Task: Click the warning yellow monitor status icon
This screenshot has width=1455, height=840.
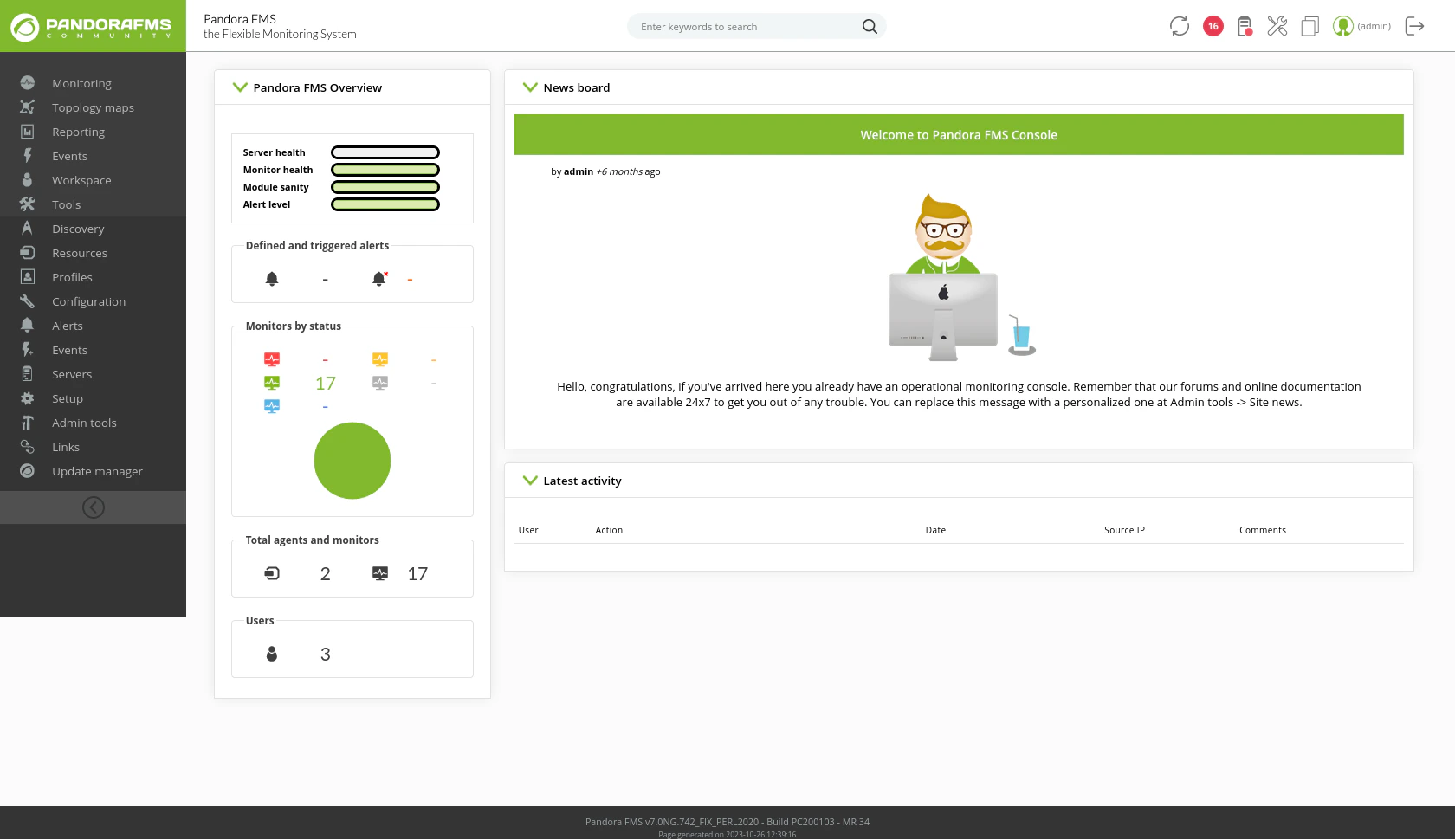Action: [380, 359]
